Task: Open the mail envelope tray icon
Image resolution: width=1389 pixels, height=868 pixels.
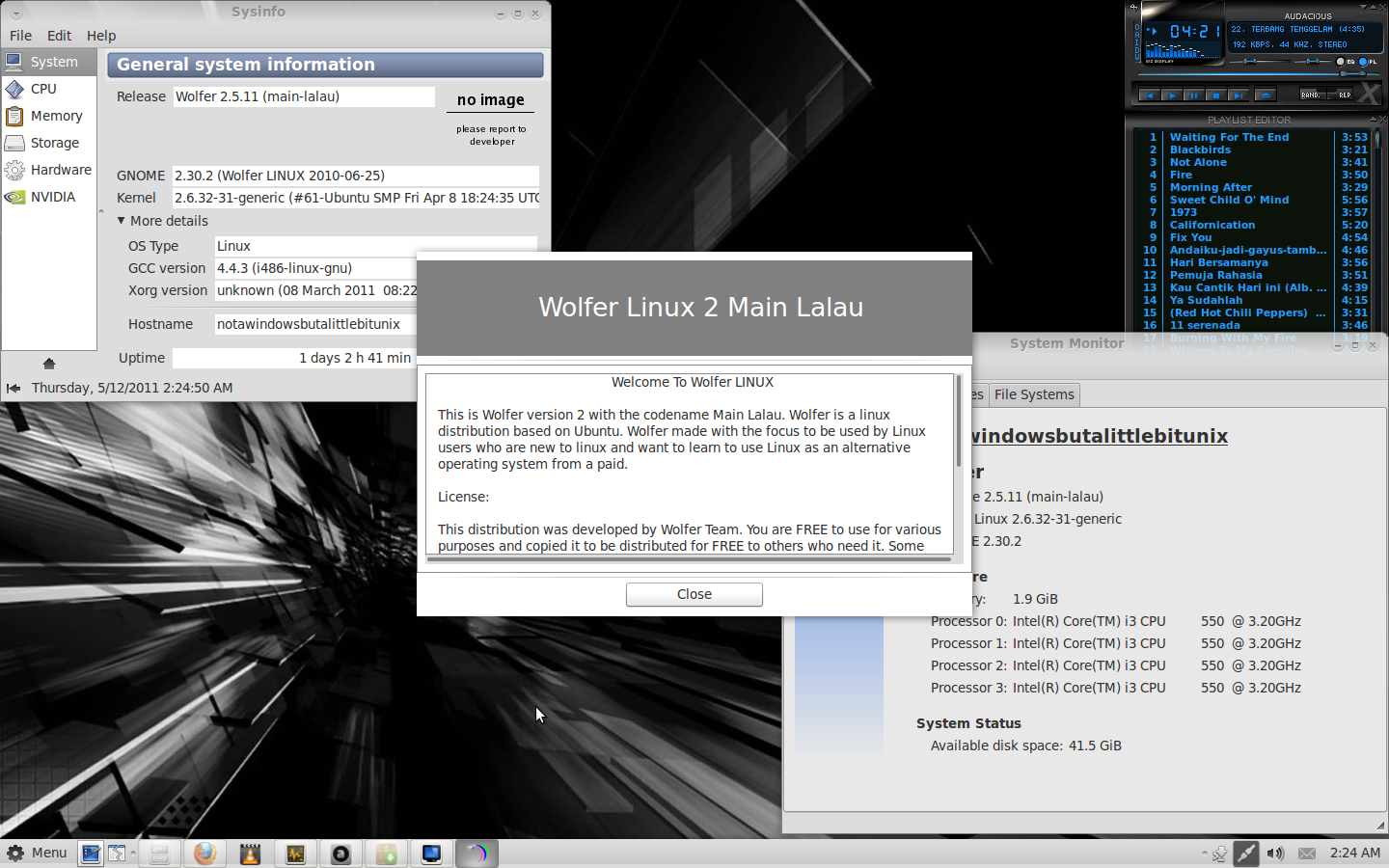Action: click(x=1307, y=853)
